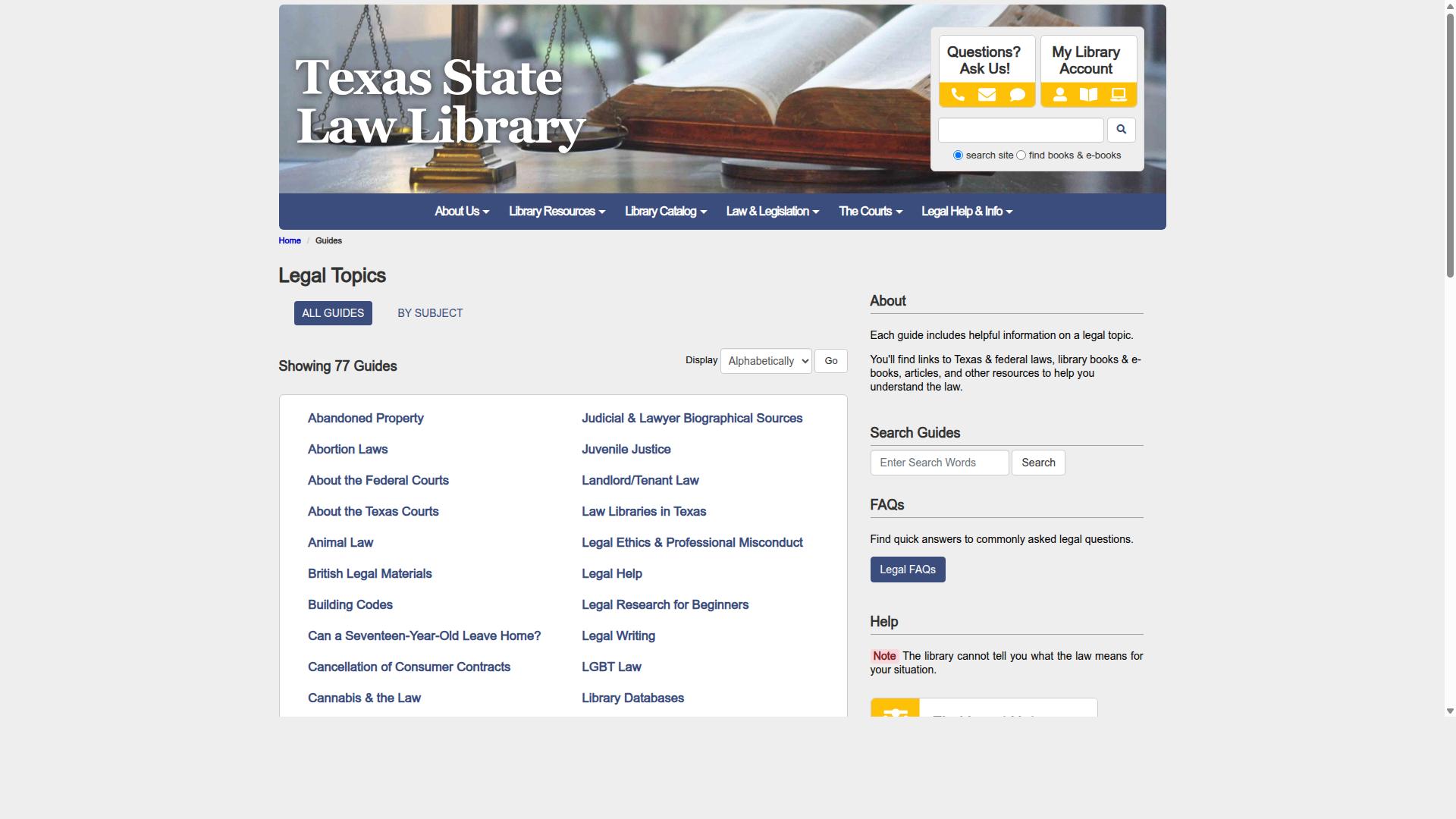Open The Courts dropdown menu
1456x819 pixels.
tap(871, 212)
